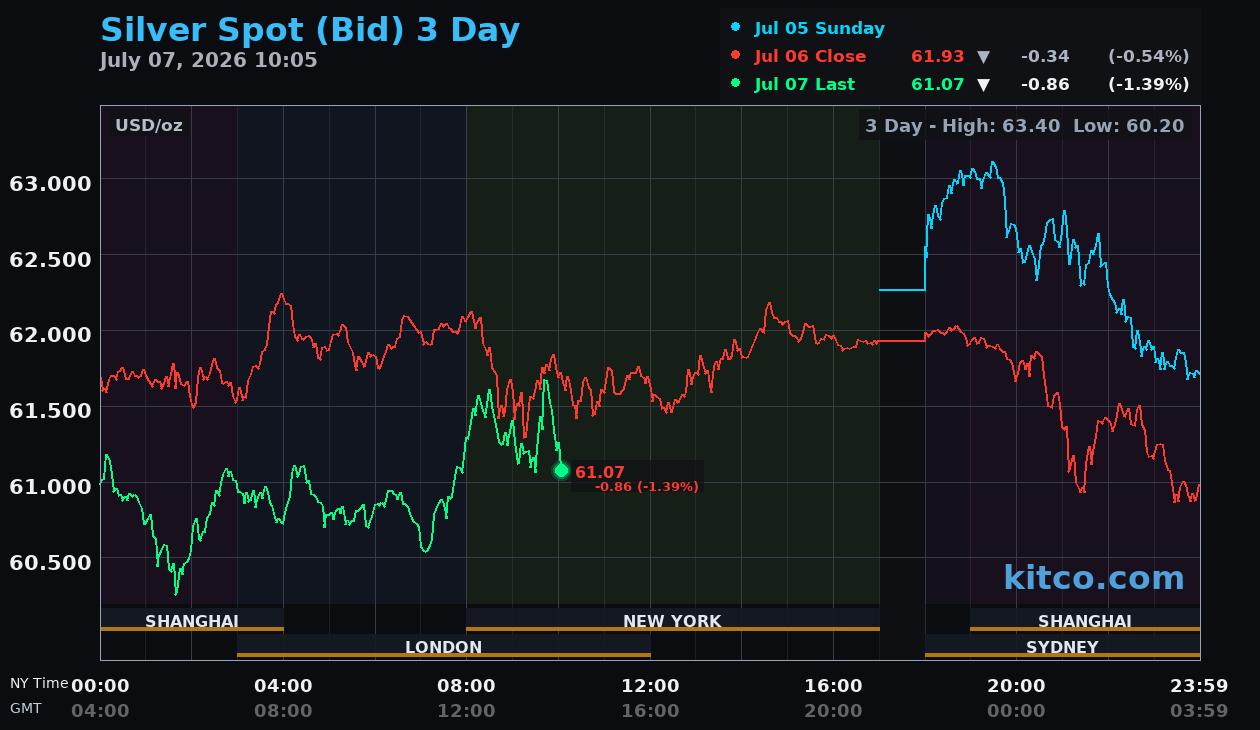This screenshot has height=730, width=1260.
Task: Select the 'Jul 06 Close' legend label
Action: pyautogui.click(x=810, y=56)
